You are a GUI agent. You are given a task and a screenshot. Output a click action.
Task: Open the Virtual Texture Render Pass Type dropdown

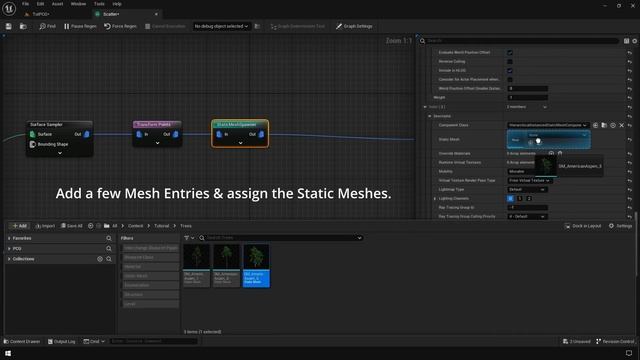(x=530, y=180)
